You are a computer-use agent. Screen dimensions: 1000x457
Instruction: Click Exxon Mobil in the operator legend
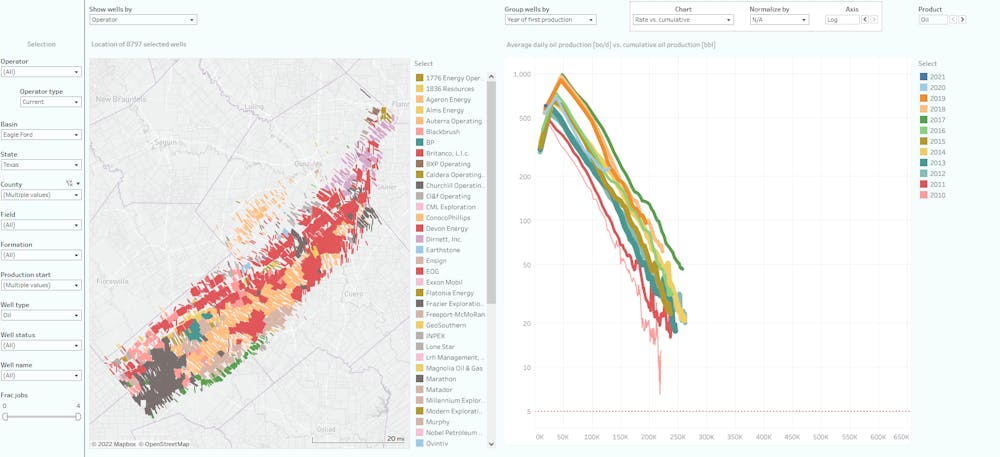click(439, 282)
